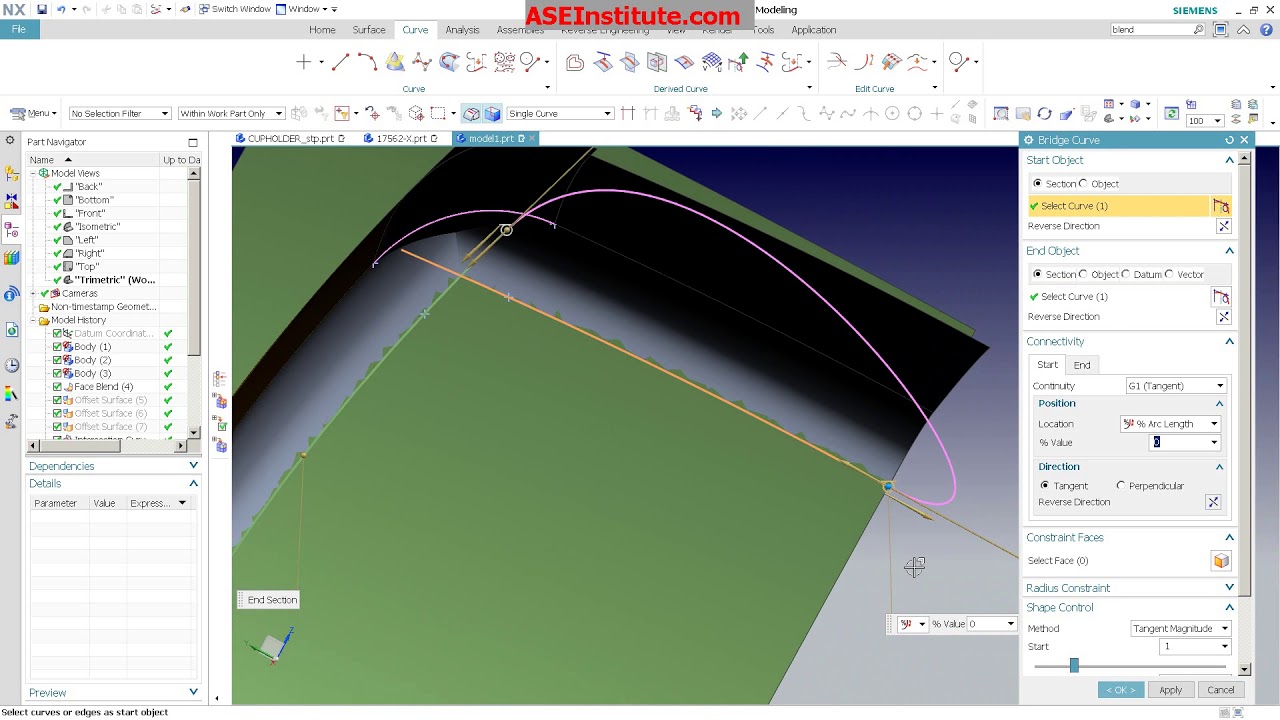
Task: Open the Single Curve rule dropdown
Action: tap(560, 114)
